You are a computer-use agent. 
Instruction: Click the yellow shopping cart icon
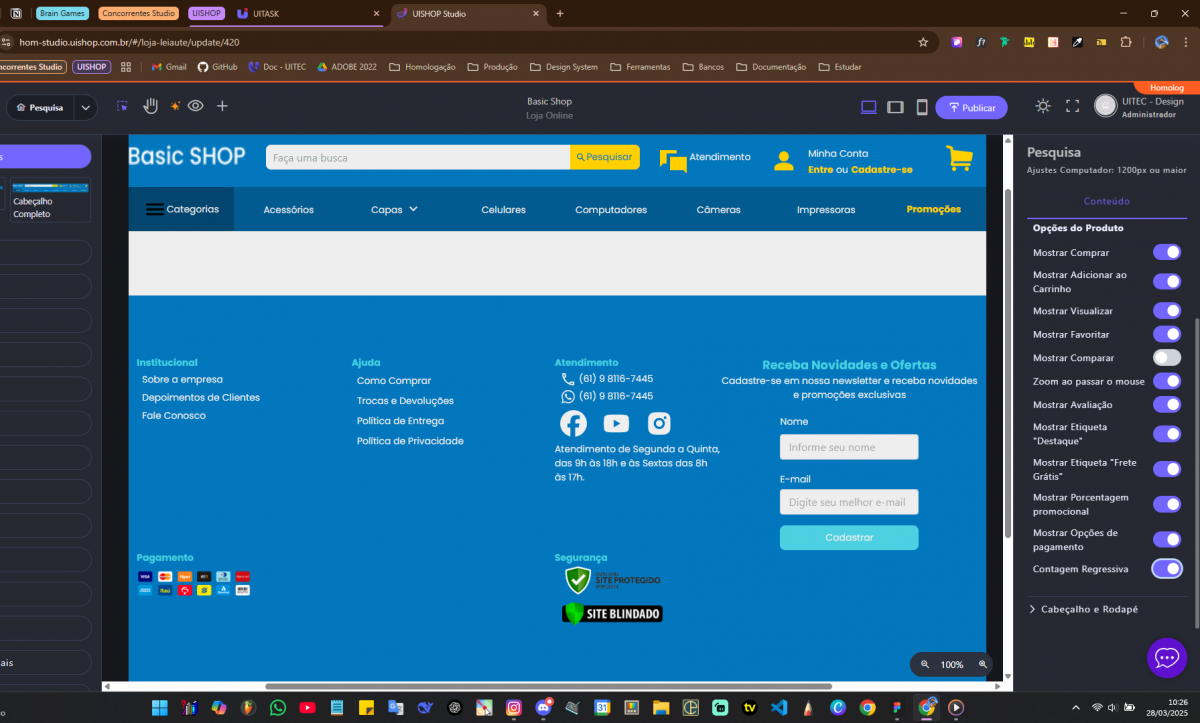959,158
